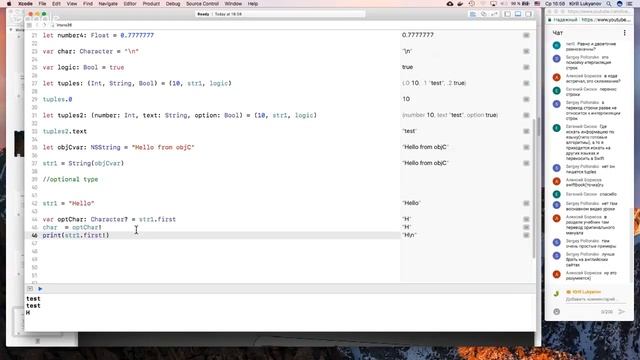
Task: Open the View menu
Action: pyautogui.click(x=72, y=4)
